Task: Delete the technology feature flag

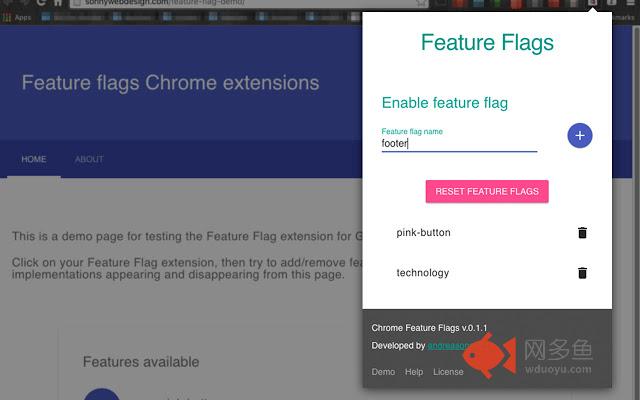Action: (x=582, y=273)
